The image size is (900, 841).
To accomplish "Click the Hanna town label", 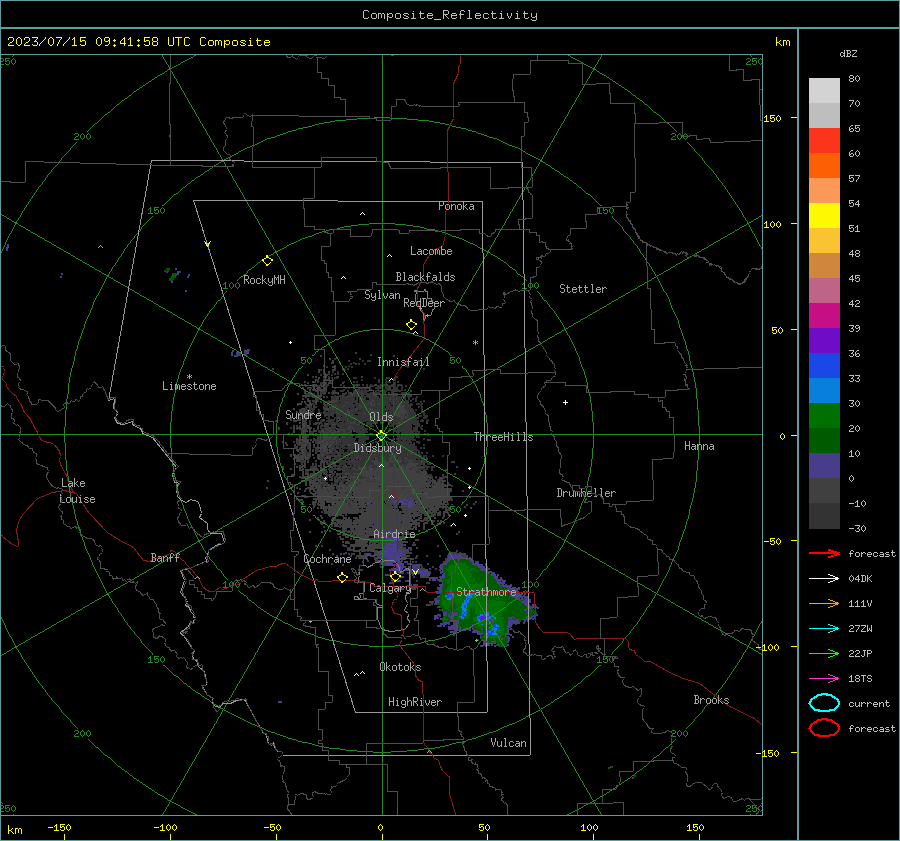I will (x=699, y=446).
